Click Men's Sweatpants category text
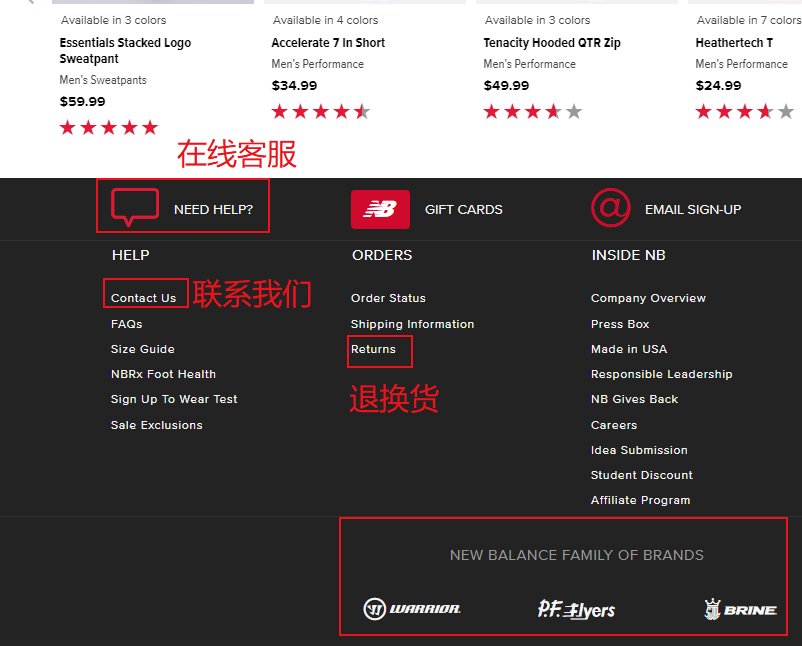Image resolution: width=802 pixels, height=646 pixels. tap(103, 80)
